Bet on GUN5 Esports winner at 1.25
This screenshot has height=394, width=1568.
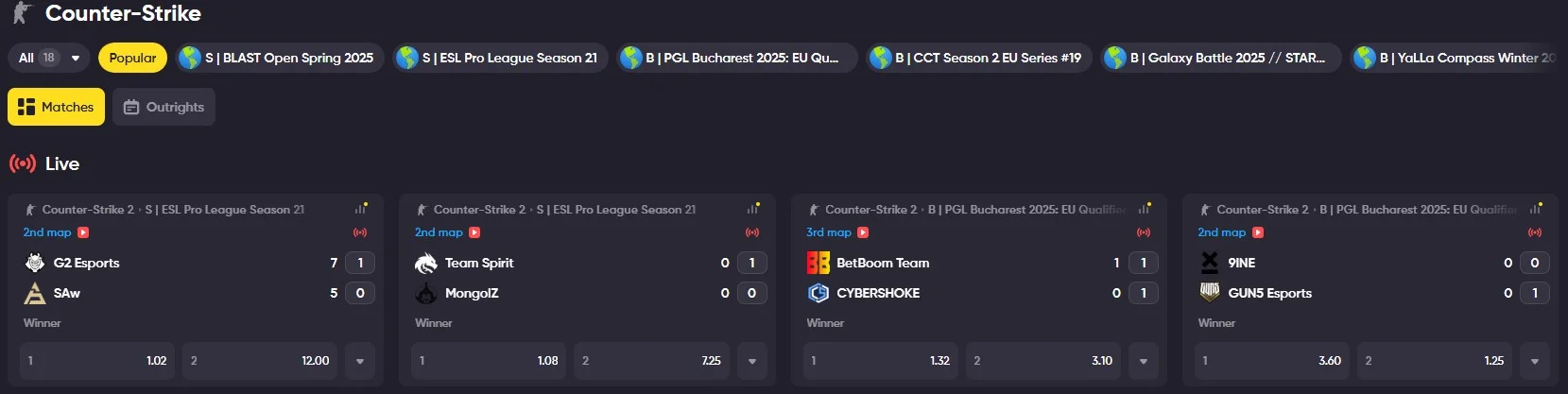click(1435, 361)
